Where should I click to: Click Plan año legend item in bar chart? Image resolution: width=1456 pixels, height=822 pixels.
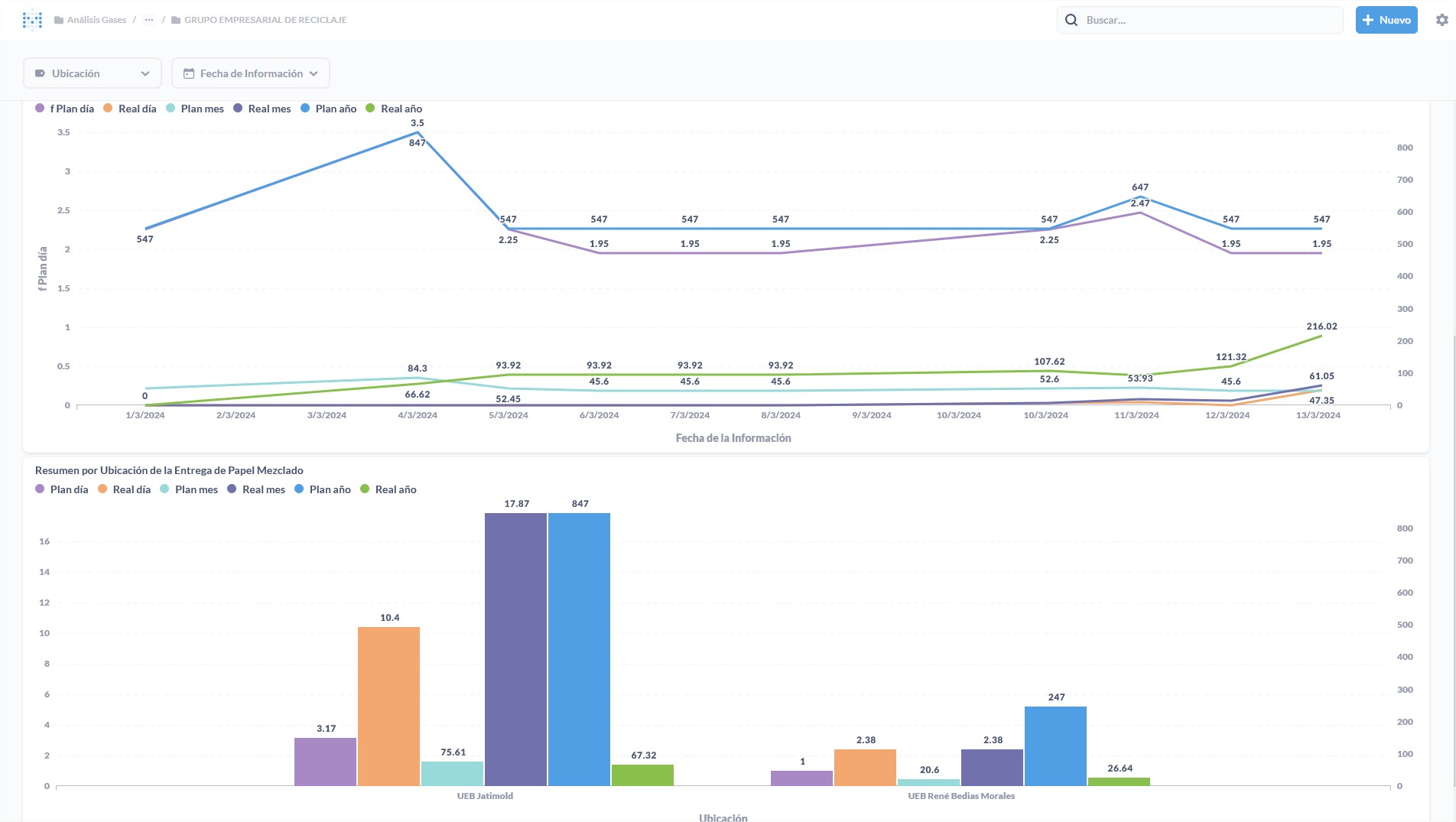pyautogui.click(x=323, y=489)
